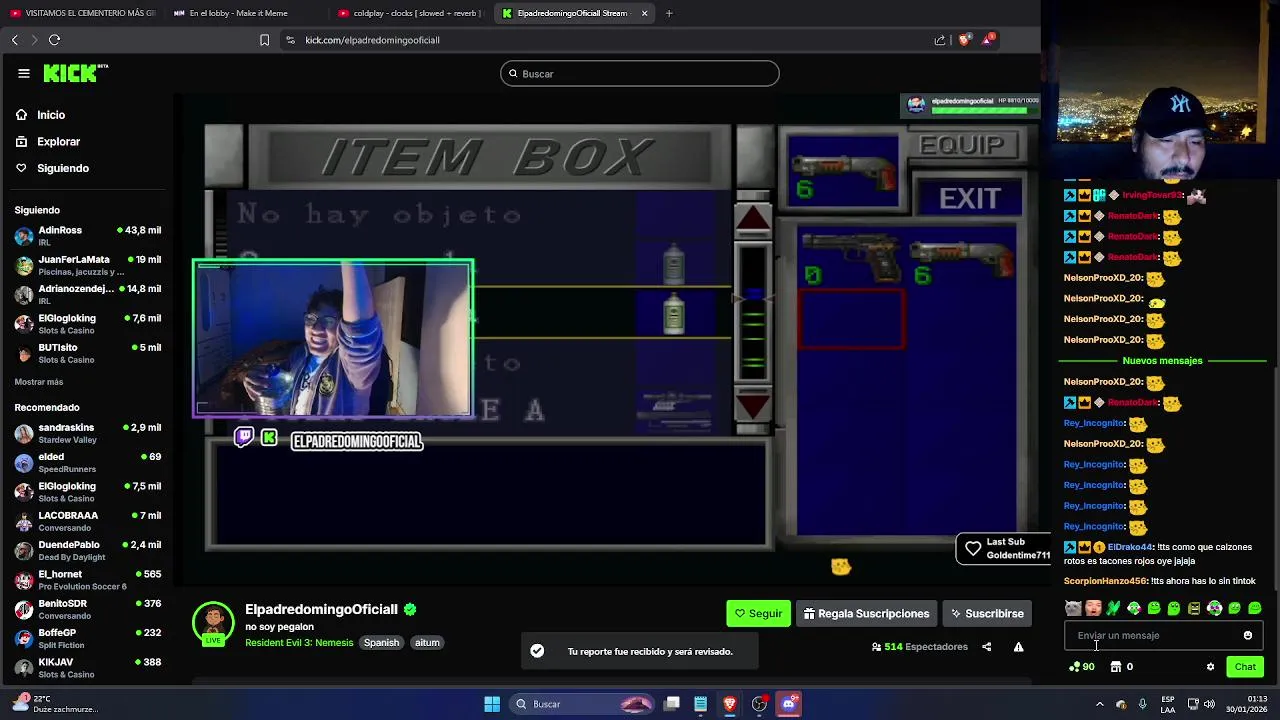Close the ElpadredomingoOficial Stream tab

coord(644,13)
